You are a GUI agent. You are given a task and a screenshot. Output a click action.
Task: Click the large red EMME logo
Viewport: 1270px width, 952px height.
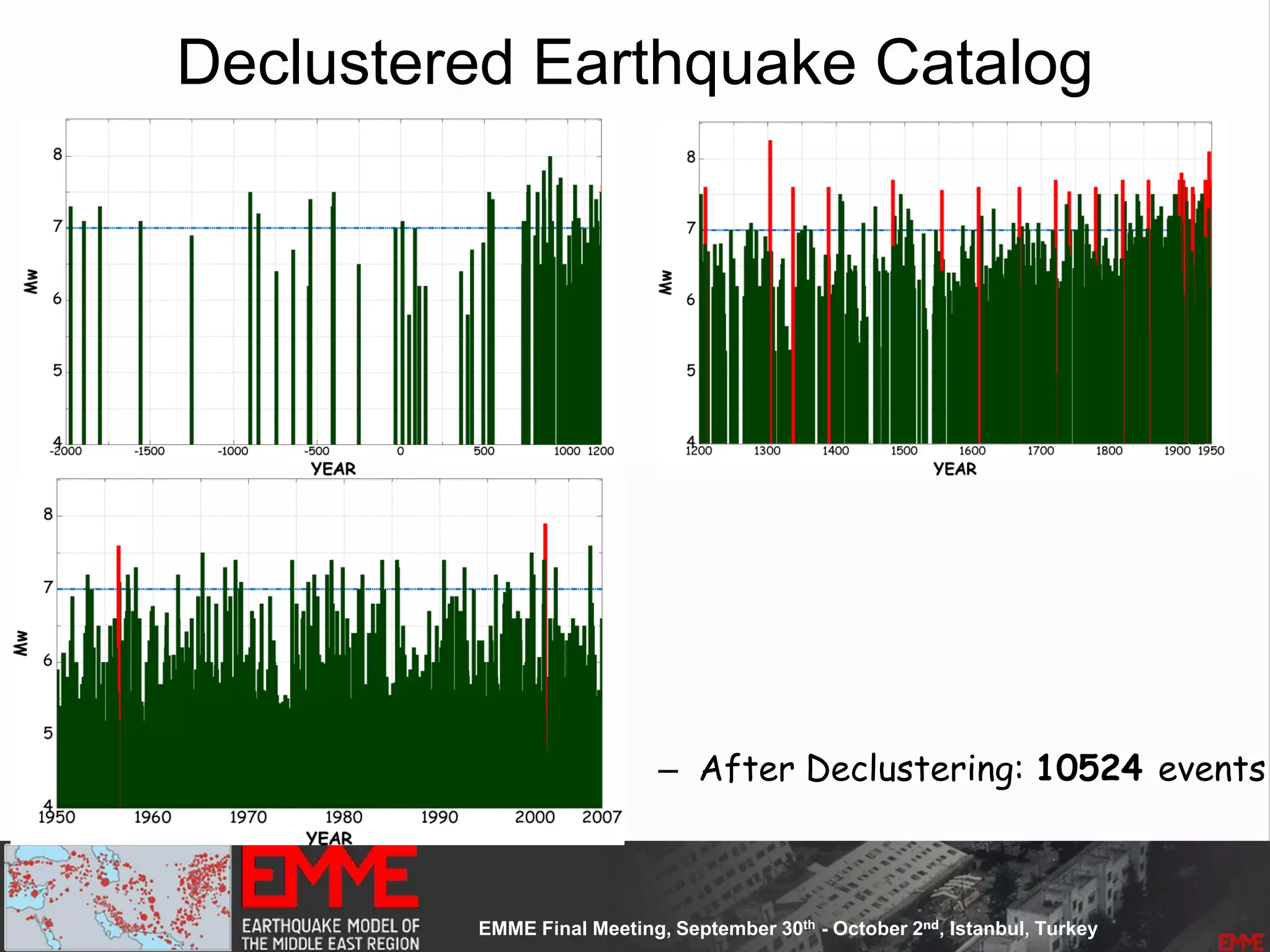pyautogui.click(x=329, y=878)
